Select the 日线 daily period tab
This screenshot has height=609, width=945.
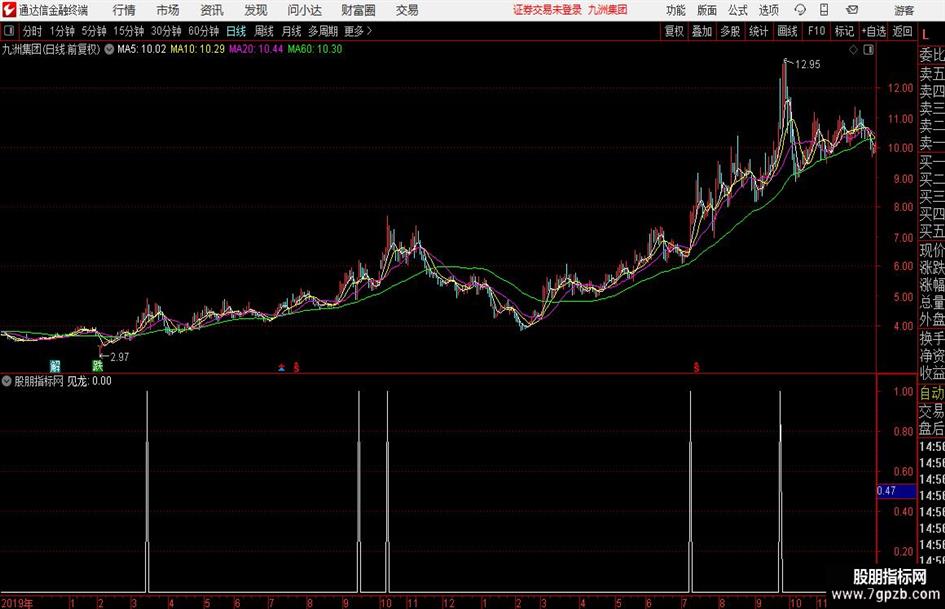pos(236,31)
